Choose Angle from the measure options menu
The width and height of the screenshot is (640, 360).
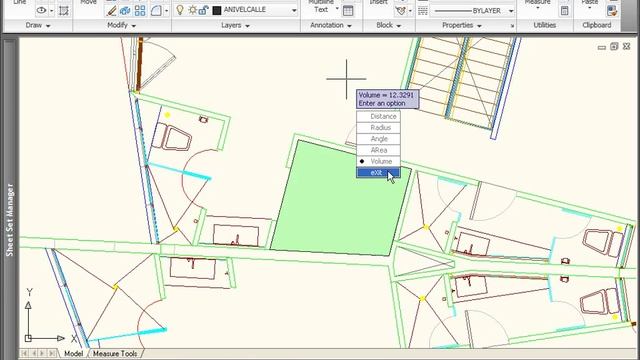[378, 139]
